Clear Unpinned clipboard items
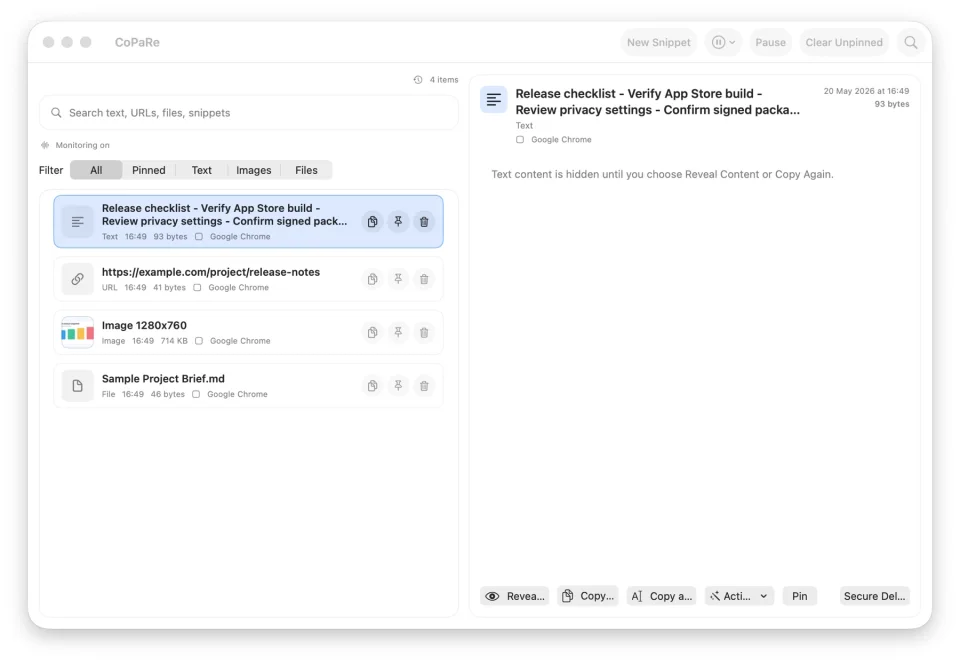 point(844,42)
